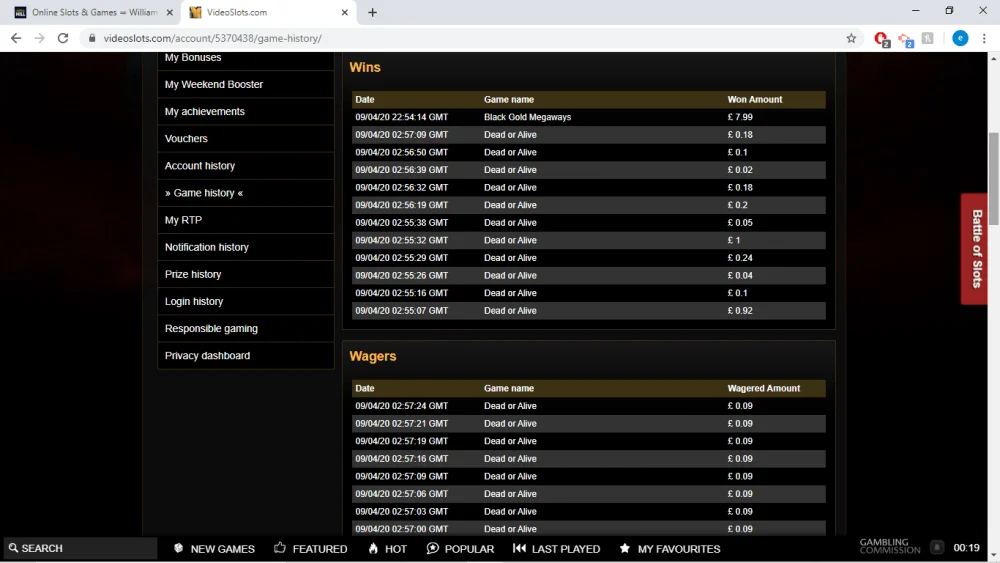Click the scrollbar down arrow
Image resolution: width=1000 pixels, height=563 pixels.
(x=994, y=555)
